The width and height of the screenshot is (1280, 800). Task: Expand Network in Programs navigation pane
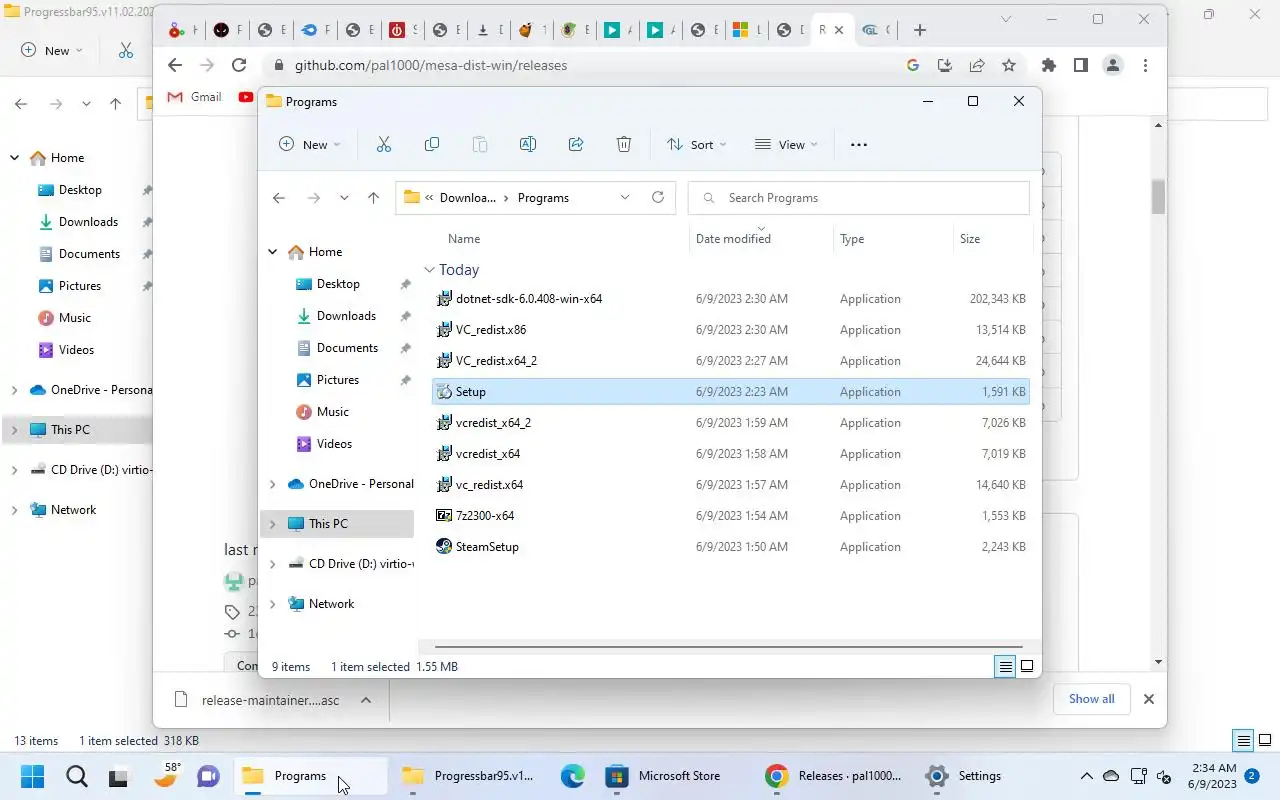click(x=272, y=604)
